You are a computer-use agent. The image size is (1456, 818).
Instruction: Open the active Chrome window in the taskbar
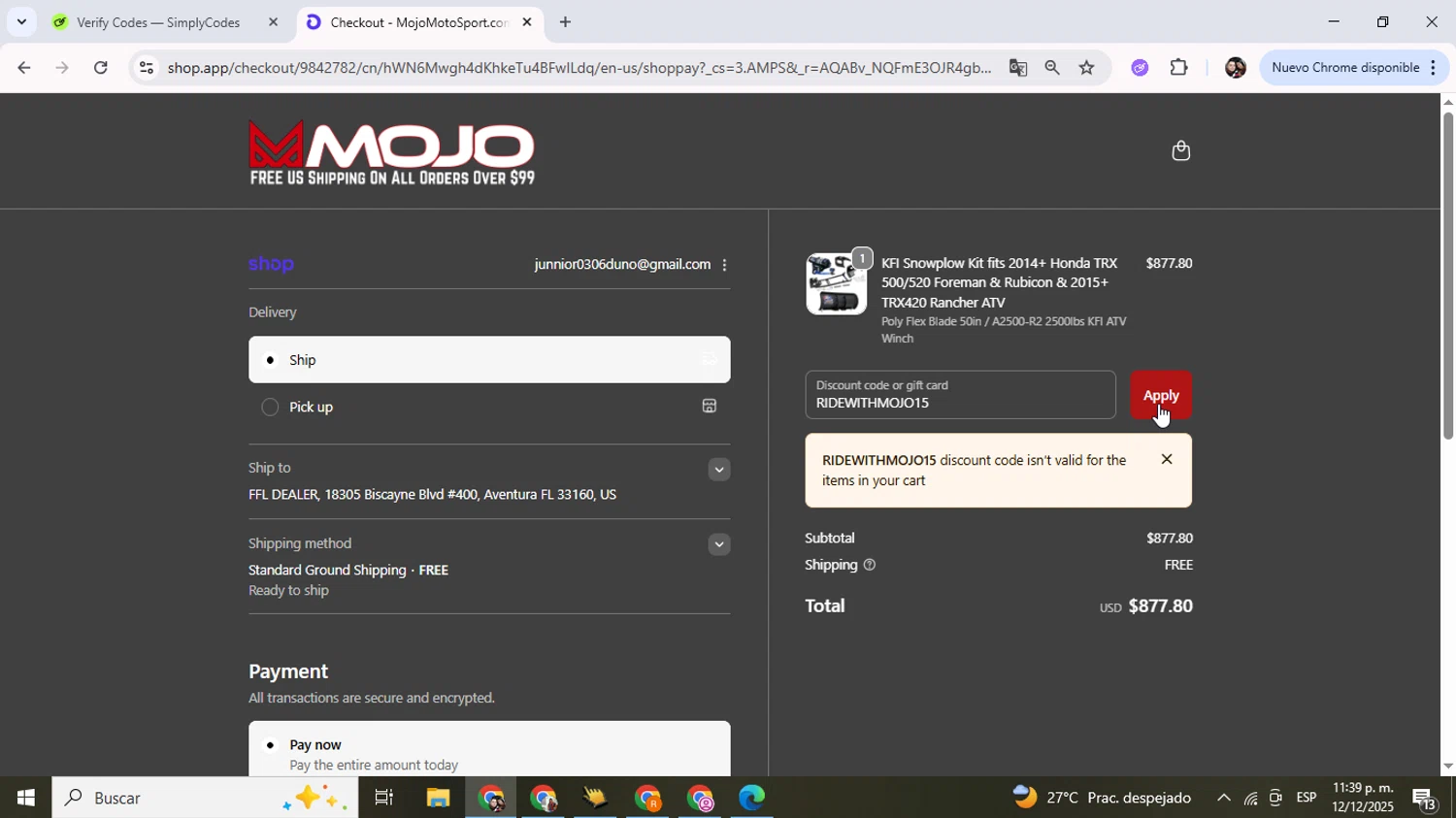pos(491,798)
